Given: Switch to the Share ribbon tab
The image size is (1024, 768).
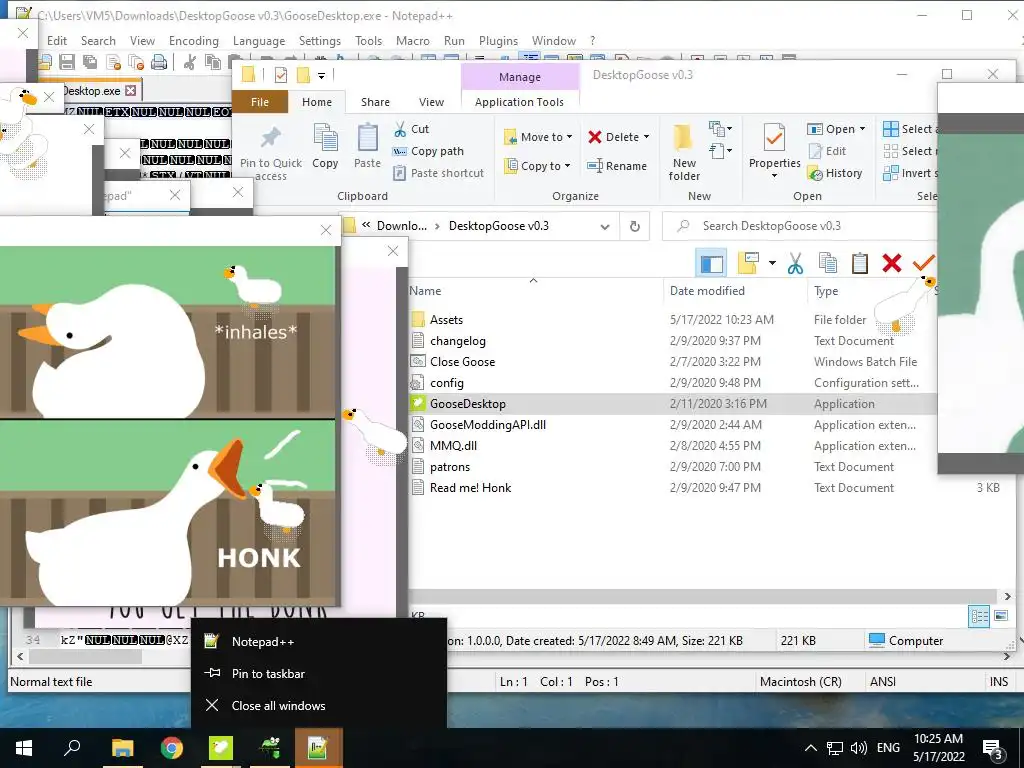Looking at the screenshot, I should click(376, 102).
